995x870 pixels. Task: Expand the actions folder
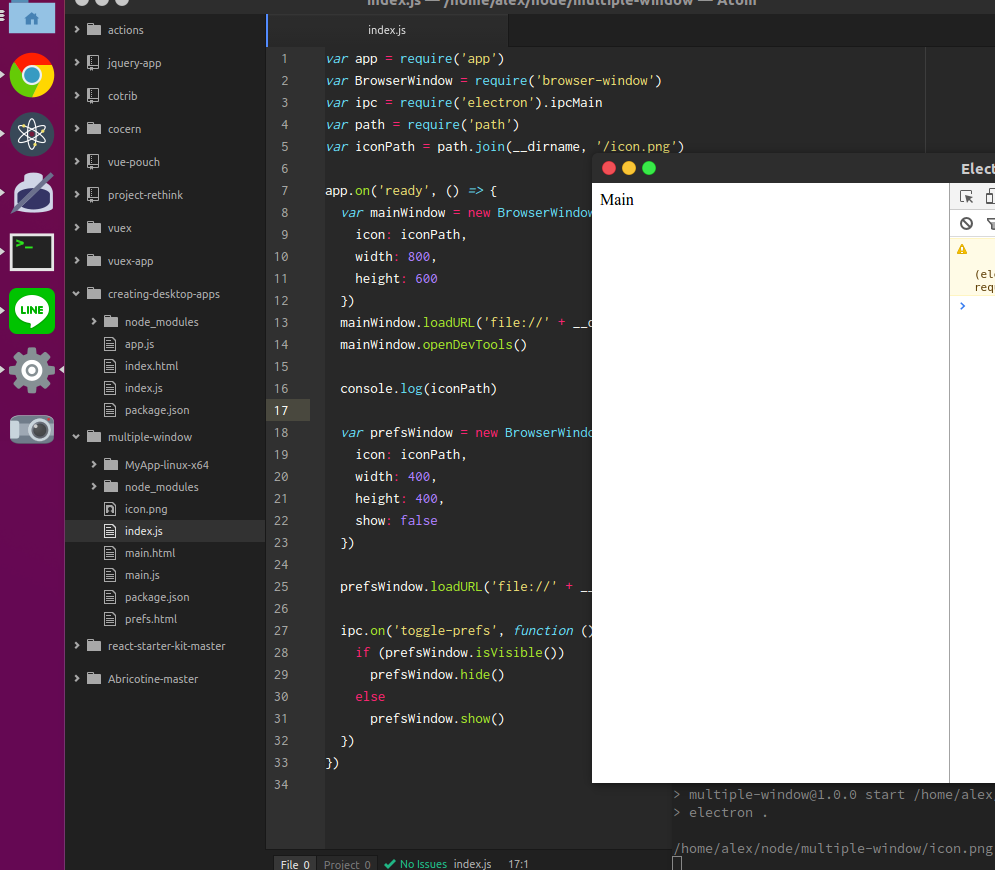coord(77,29)
